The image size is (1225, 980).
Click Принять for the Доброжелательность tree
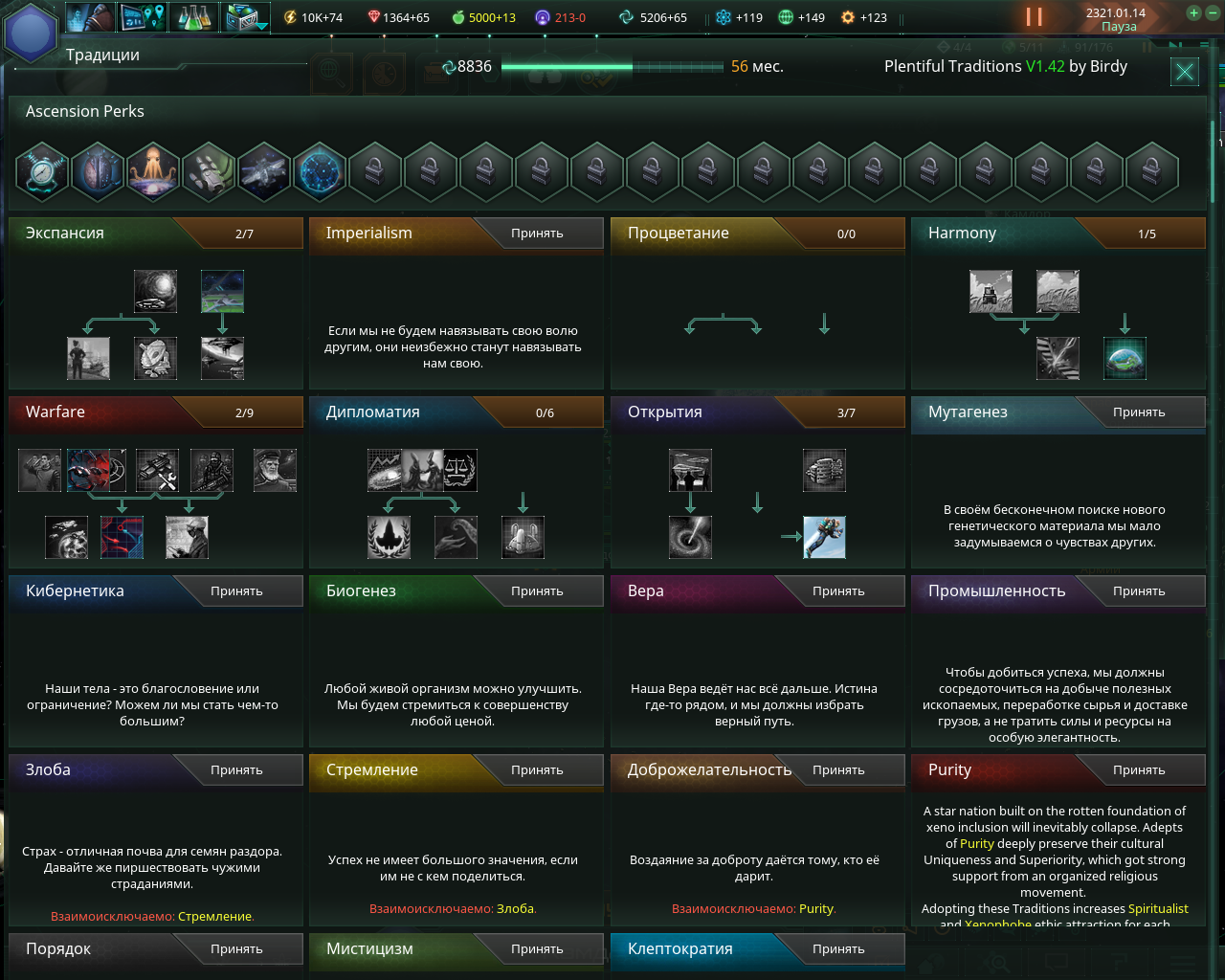click(x=839, y=770)
